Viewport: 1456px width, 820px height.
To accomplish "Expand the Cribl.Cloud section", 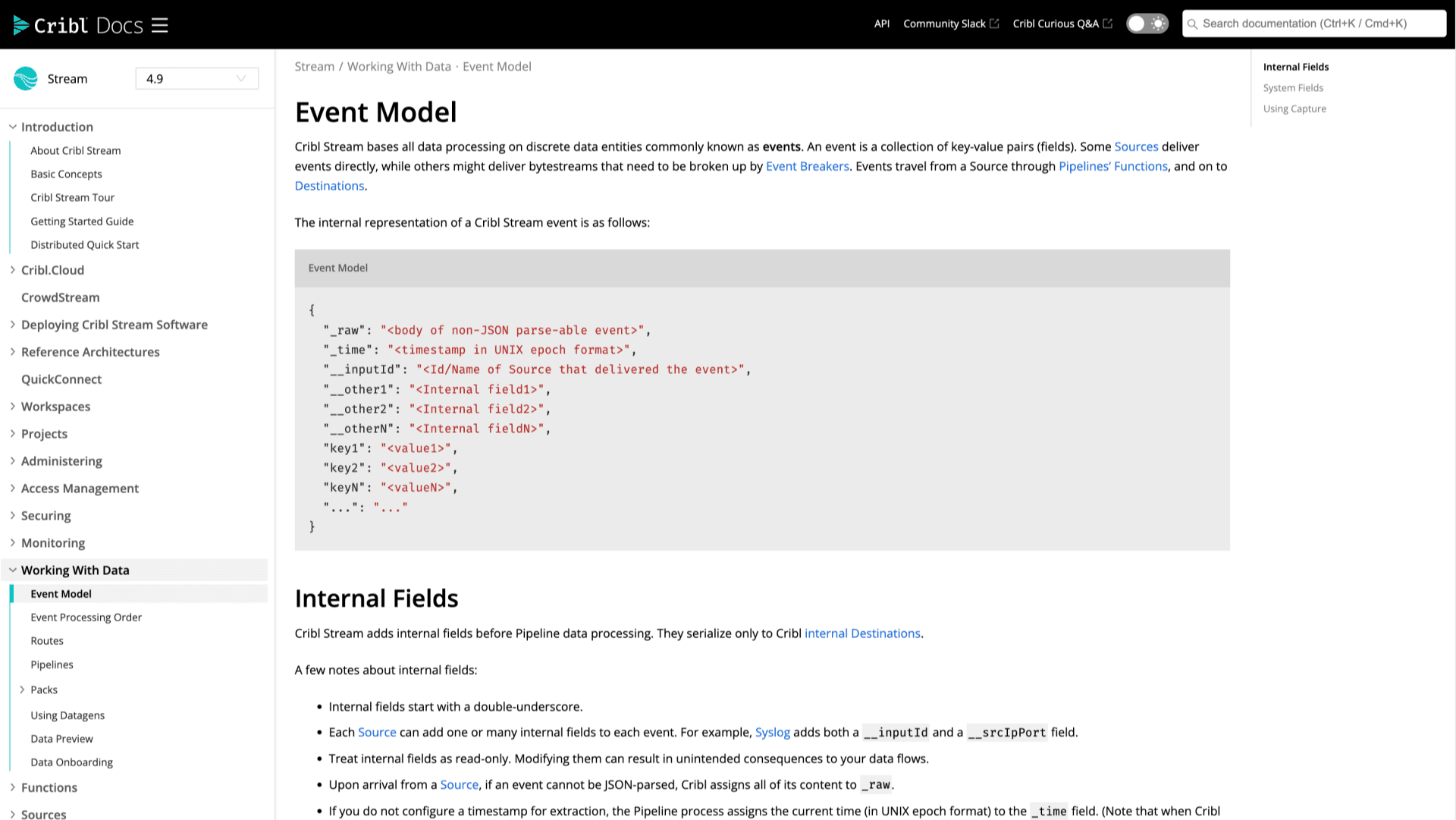I will [x=13, y=270].
